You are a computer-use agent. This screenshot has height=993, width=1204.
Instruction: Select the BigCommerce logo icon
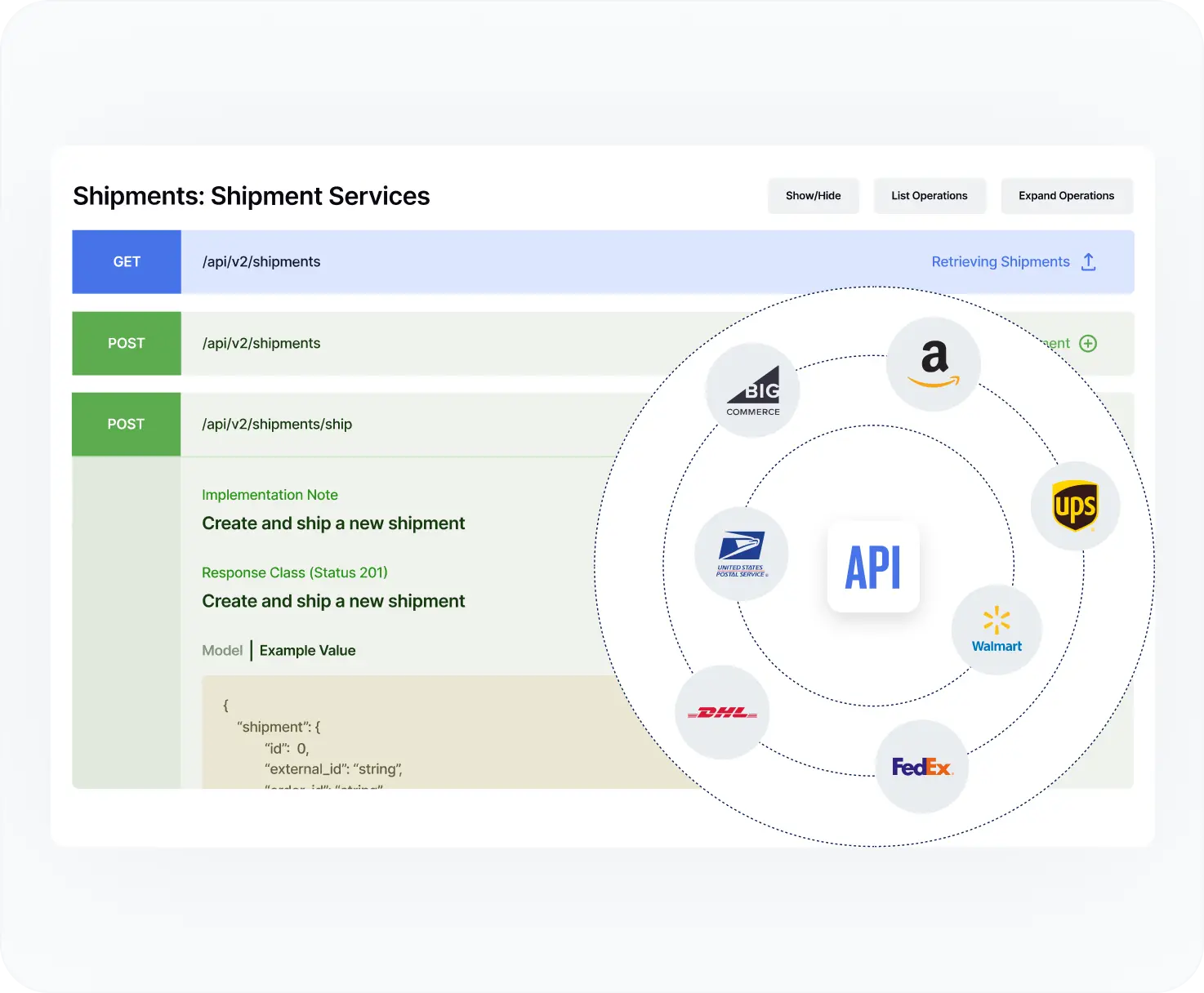(752, 390)
